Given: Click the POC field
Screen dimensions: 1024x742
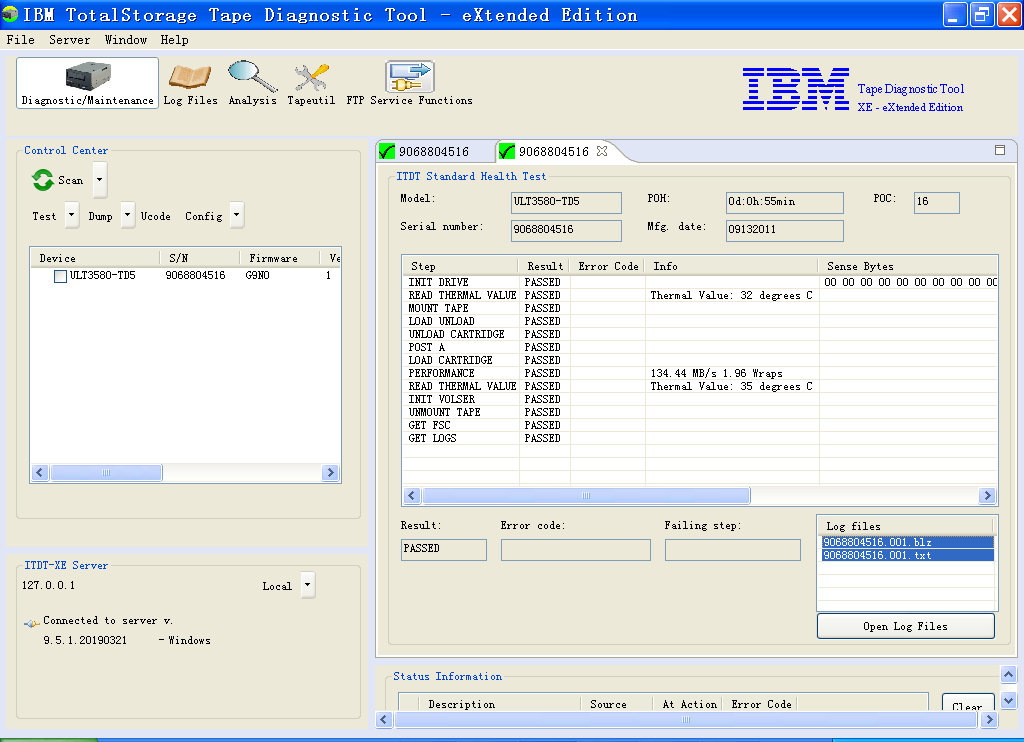Looking at the screenshot, I should pos(936,202).
